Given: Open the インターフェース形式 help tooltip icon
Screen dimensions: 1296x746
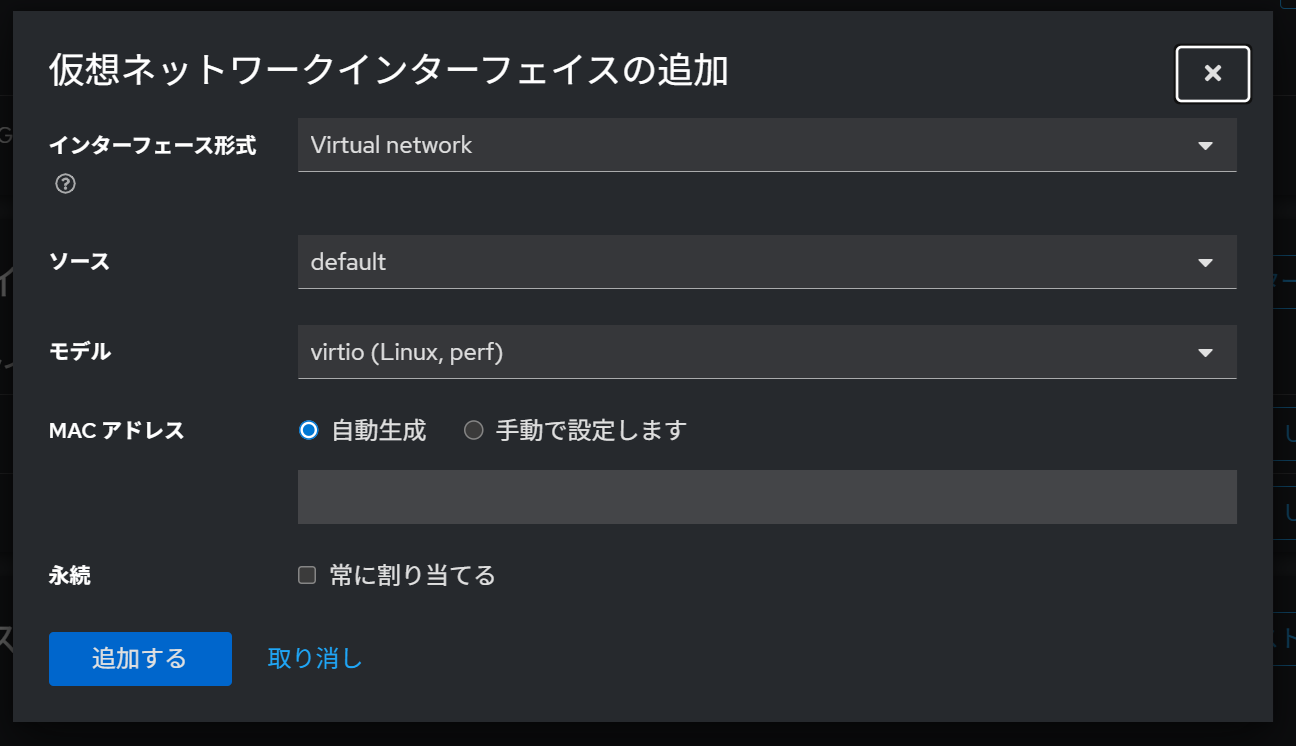Looking at the screenshot, I should (x=64, y=184).
